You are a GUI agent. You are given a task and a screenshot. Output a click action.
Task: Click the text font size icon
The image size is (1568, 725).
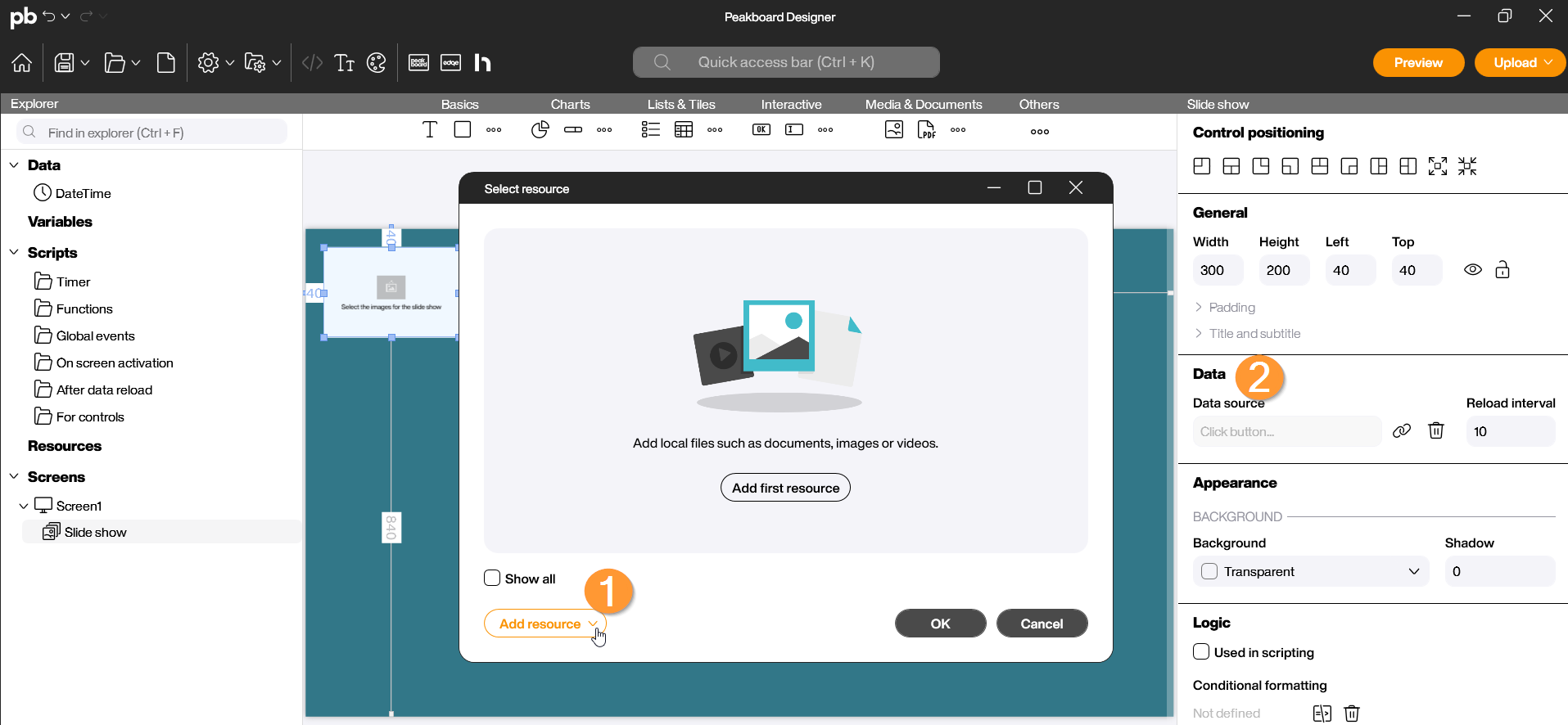(345, 63)
